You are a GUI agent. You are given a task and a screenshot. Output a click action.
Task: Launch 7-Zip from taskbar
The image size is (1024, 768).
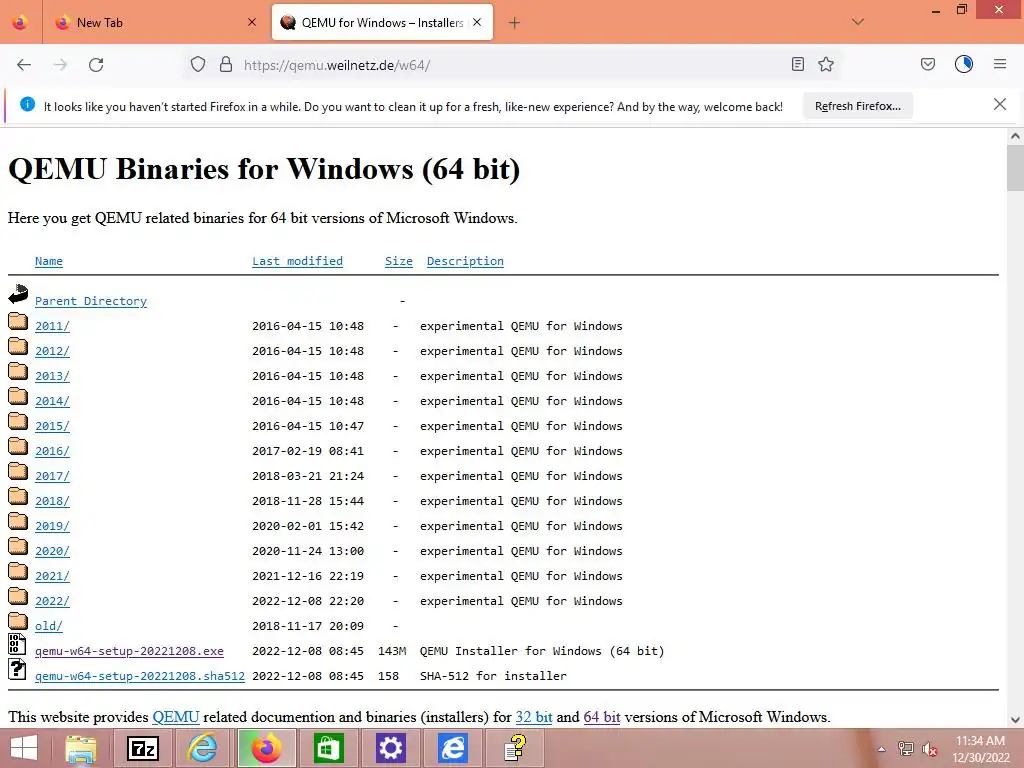click(x=143, y=748)
